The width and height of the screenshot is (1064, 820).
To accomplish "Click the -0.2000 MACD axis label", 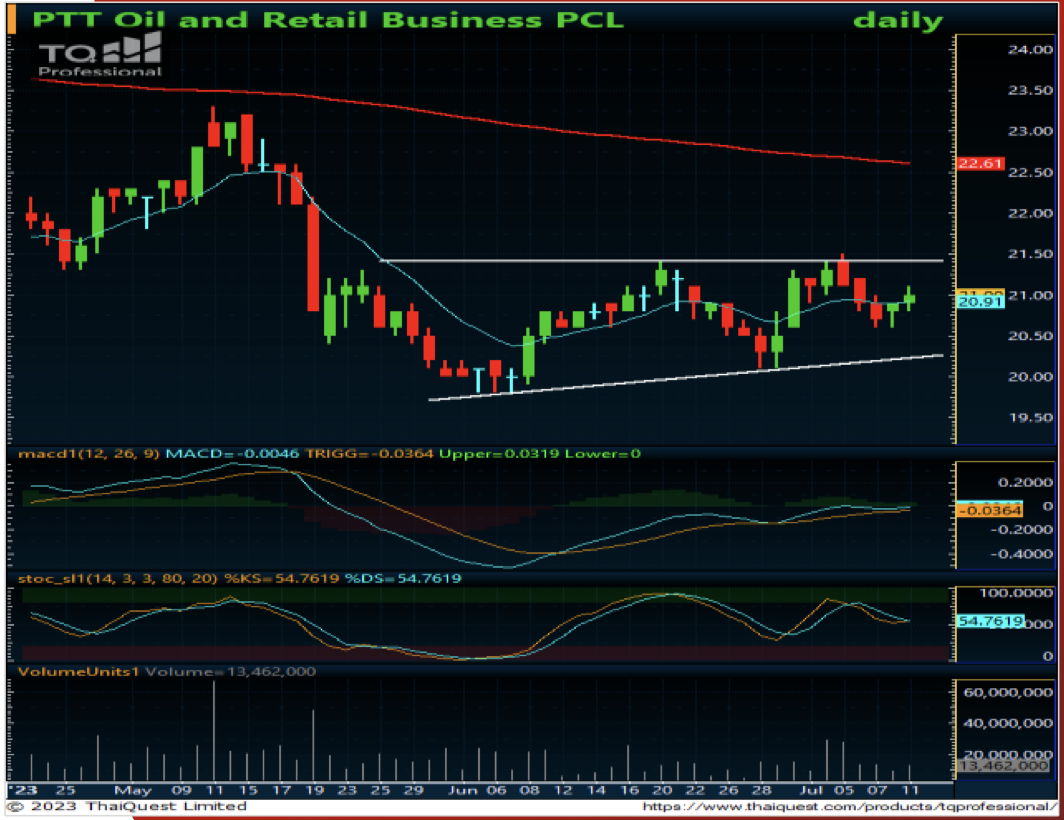I will (1022, 529).
